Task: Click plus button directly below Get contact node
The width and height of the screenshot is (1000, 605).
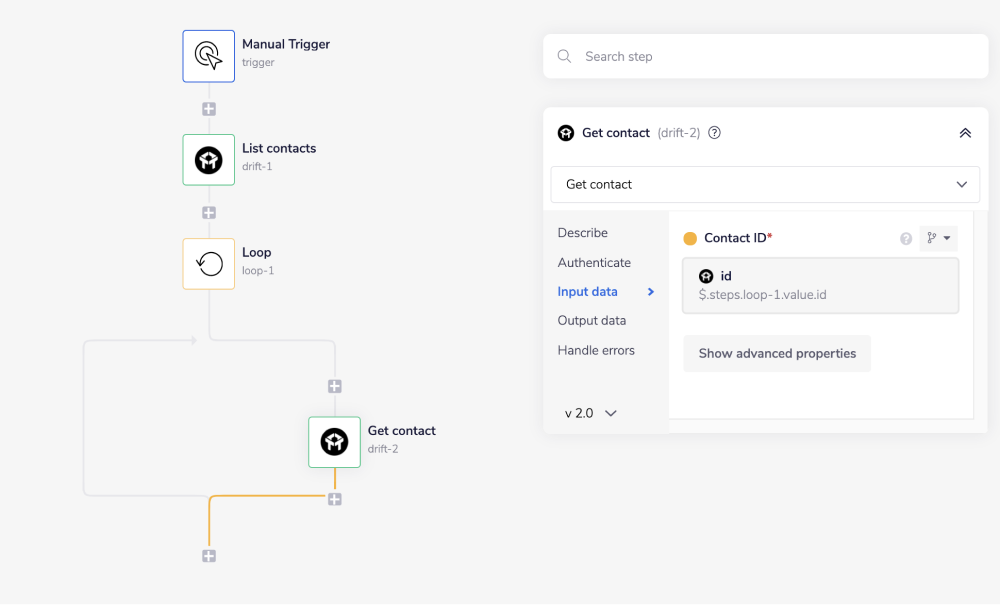Action: click(x=335, y=499)
